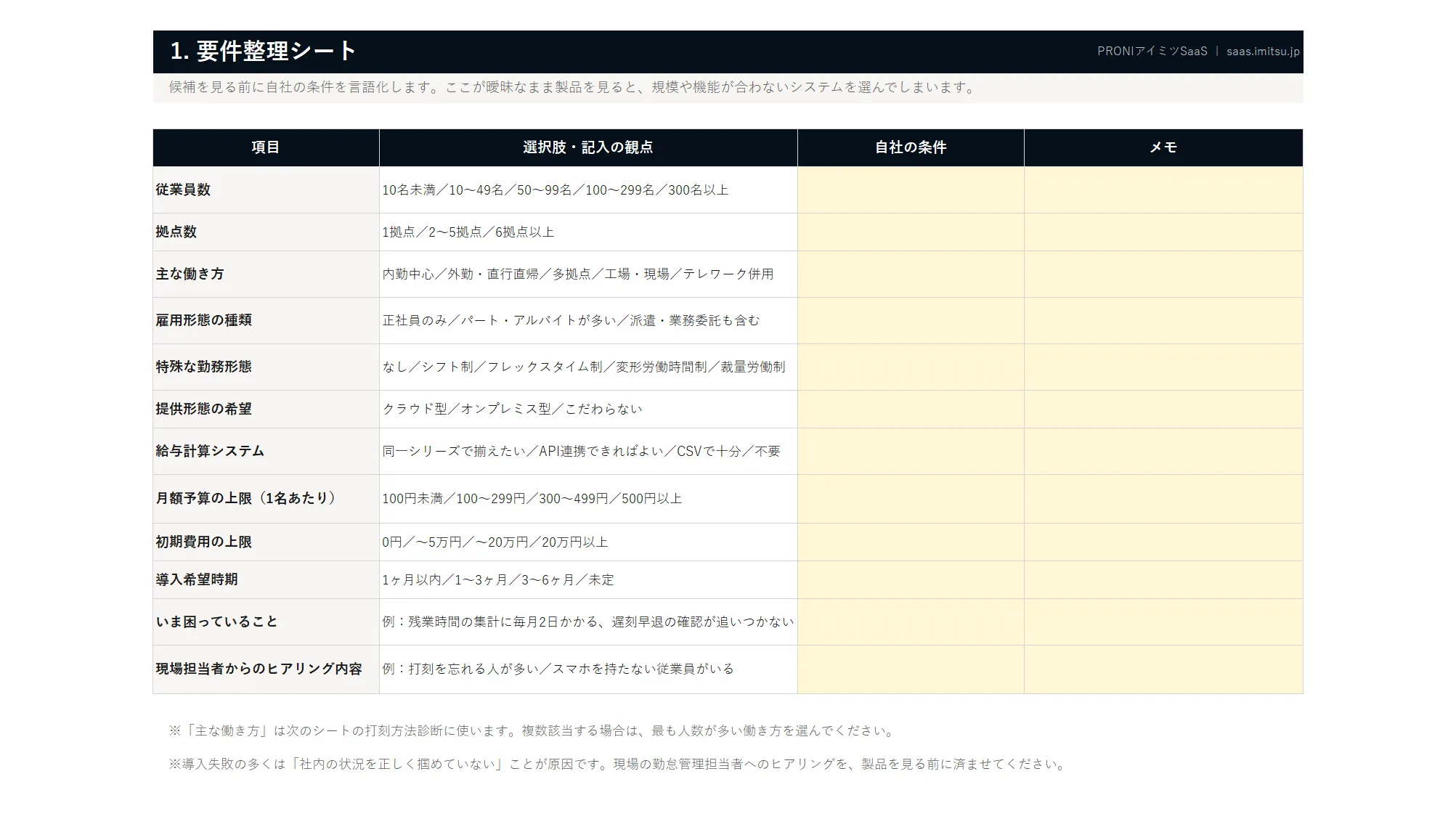The image size is (1456, 819).
Task: Click the 主な働き方 row label
Action: (x=190, y=274)
